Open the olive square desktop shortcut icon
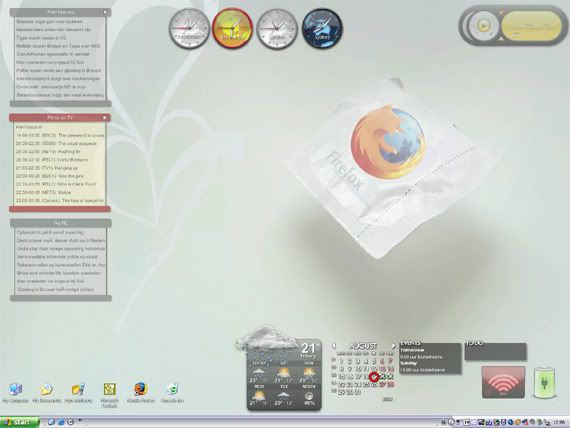 [x=109, y=394]
